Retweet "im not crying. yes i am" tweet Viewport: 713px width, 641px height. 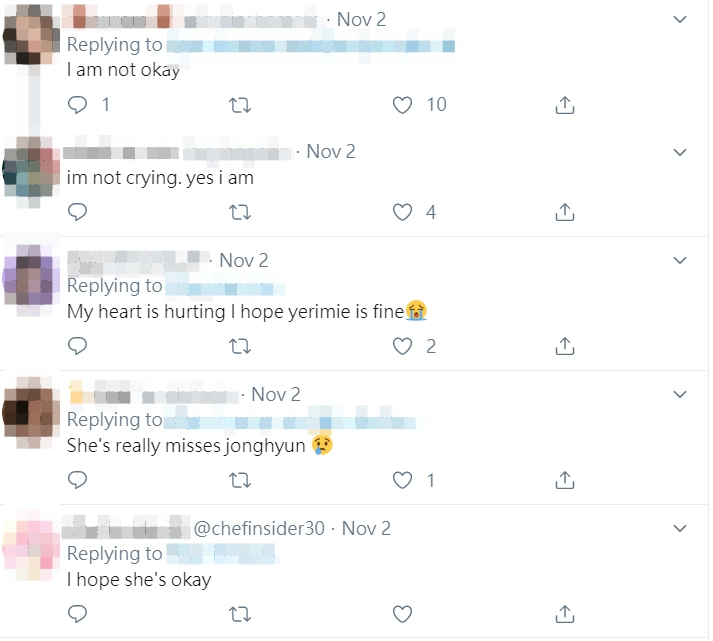(x=240, y=211)
